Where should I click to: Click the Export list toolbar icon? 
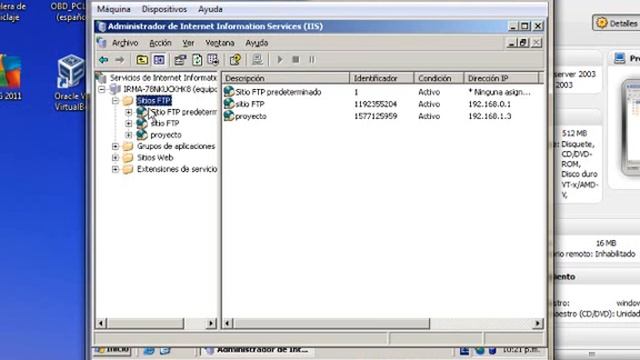(x=213, y=60)
